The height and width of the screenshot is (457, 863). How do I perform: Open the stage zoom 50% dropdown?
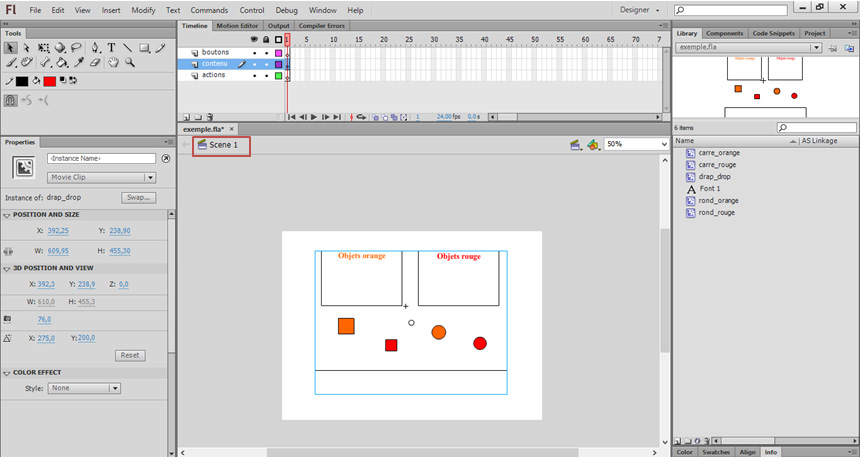pos(661,144)
